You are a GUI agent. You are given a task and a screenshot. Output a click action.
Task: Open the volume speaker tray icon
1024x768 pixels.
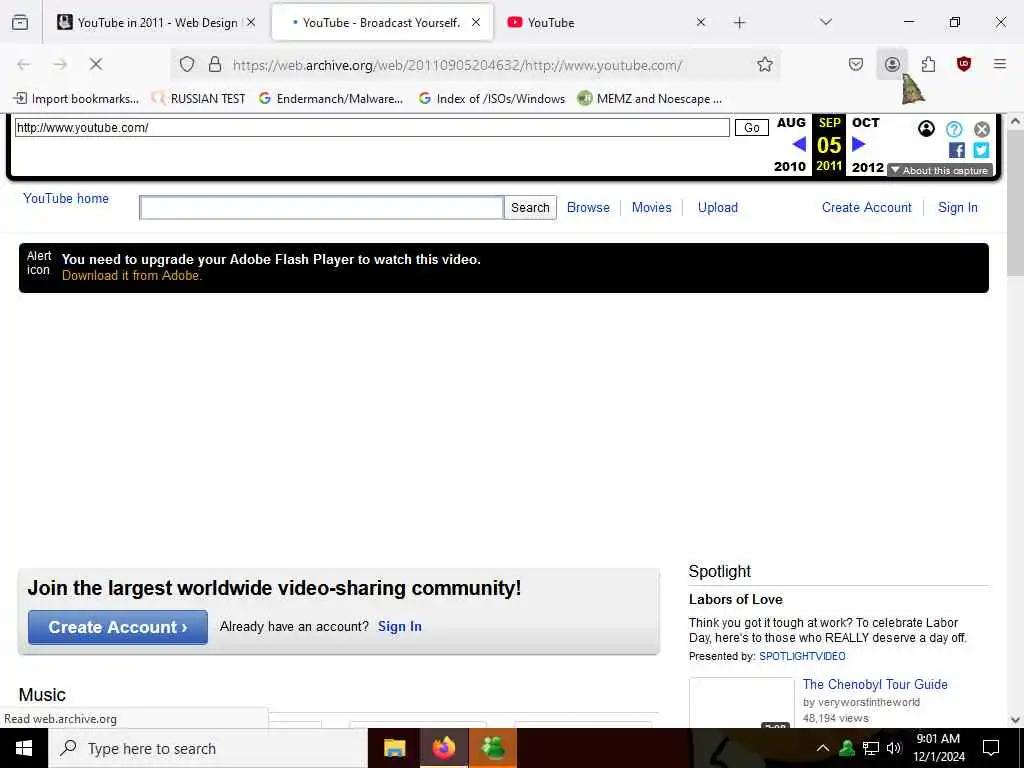(x=894, y=748)
